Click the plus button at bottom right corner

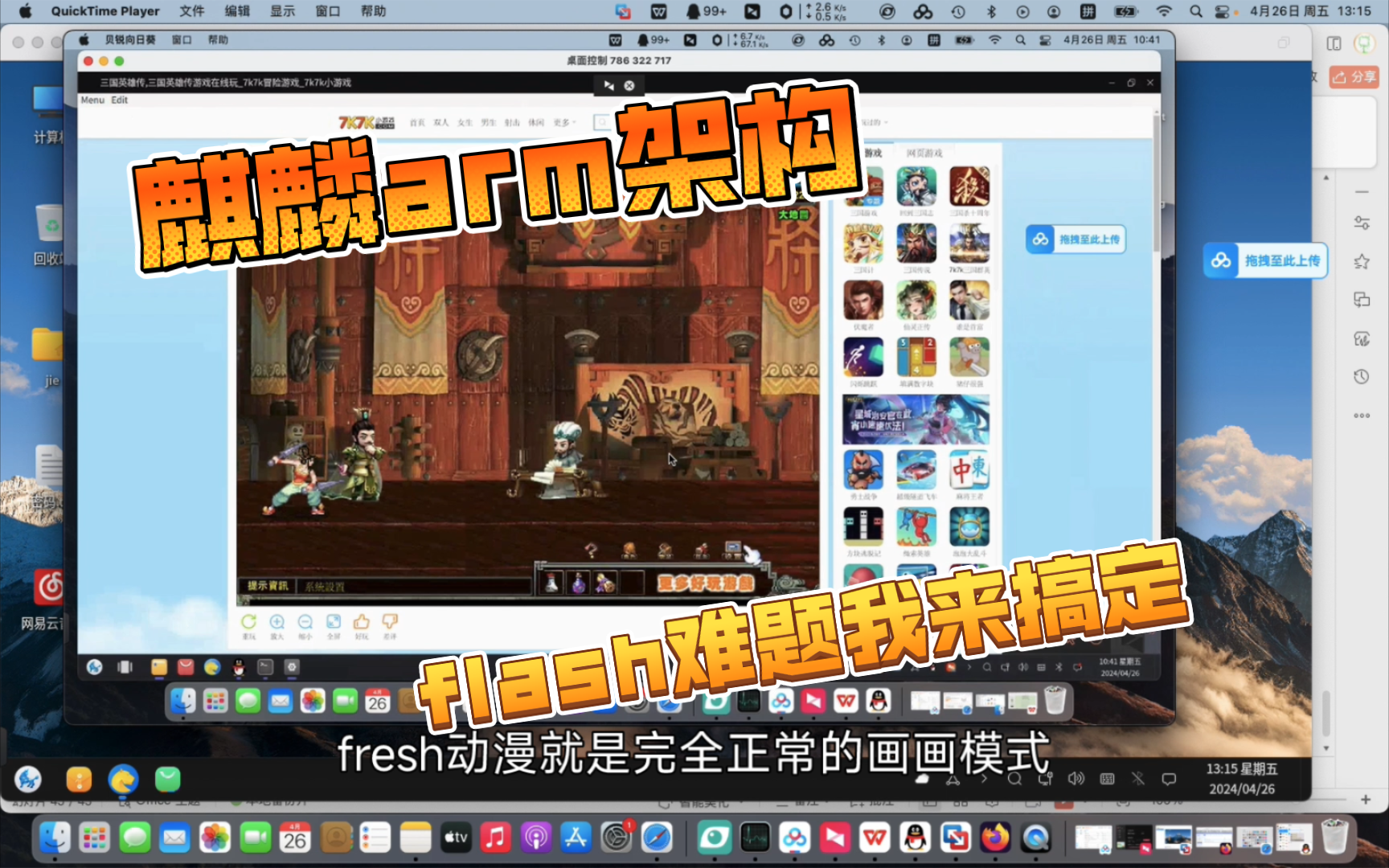1365,800
